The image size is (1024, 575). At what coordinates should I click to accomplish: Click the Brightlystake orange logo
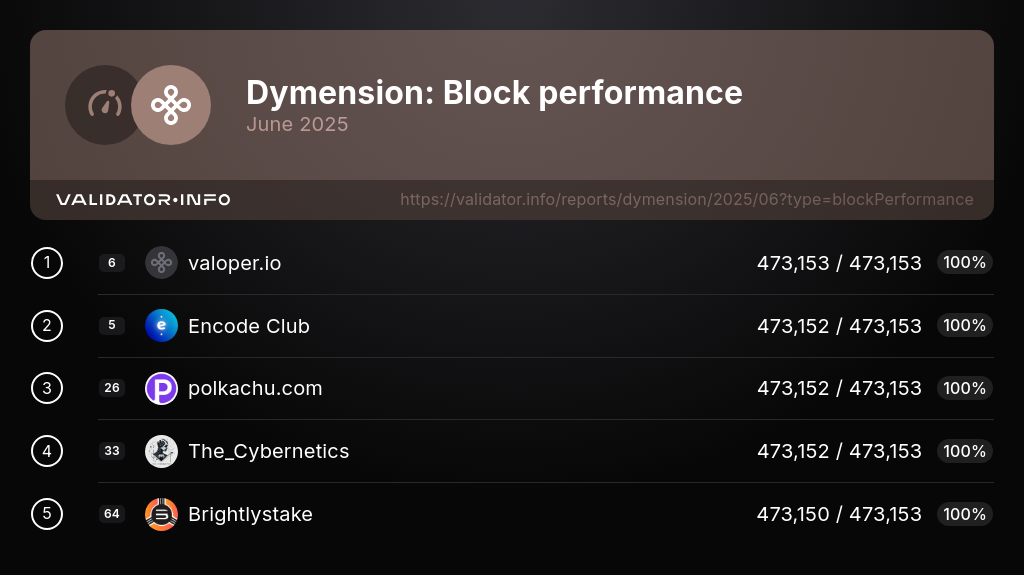pyautogui.click(x=161, y=514)
